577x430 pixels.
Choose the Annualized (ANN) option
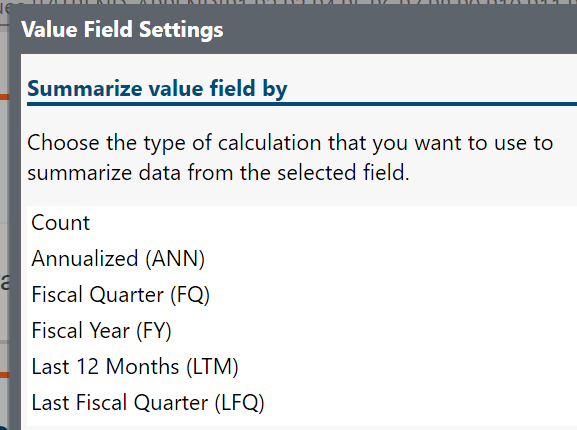302,259
